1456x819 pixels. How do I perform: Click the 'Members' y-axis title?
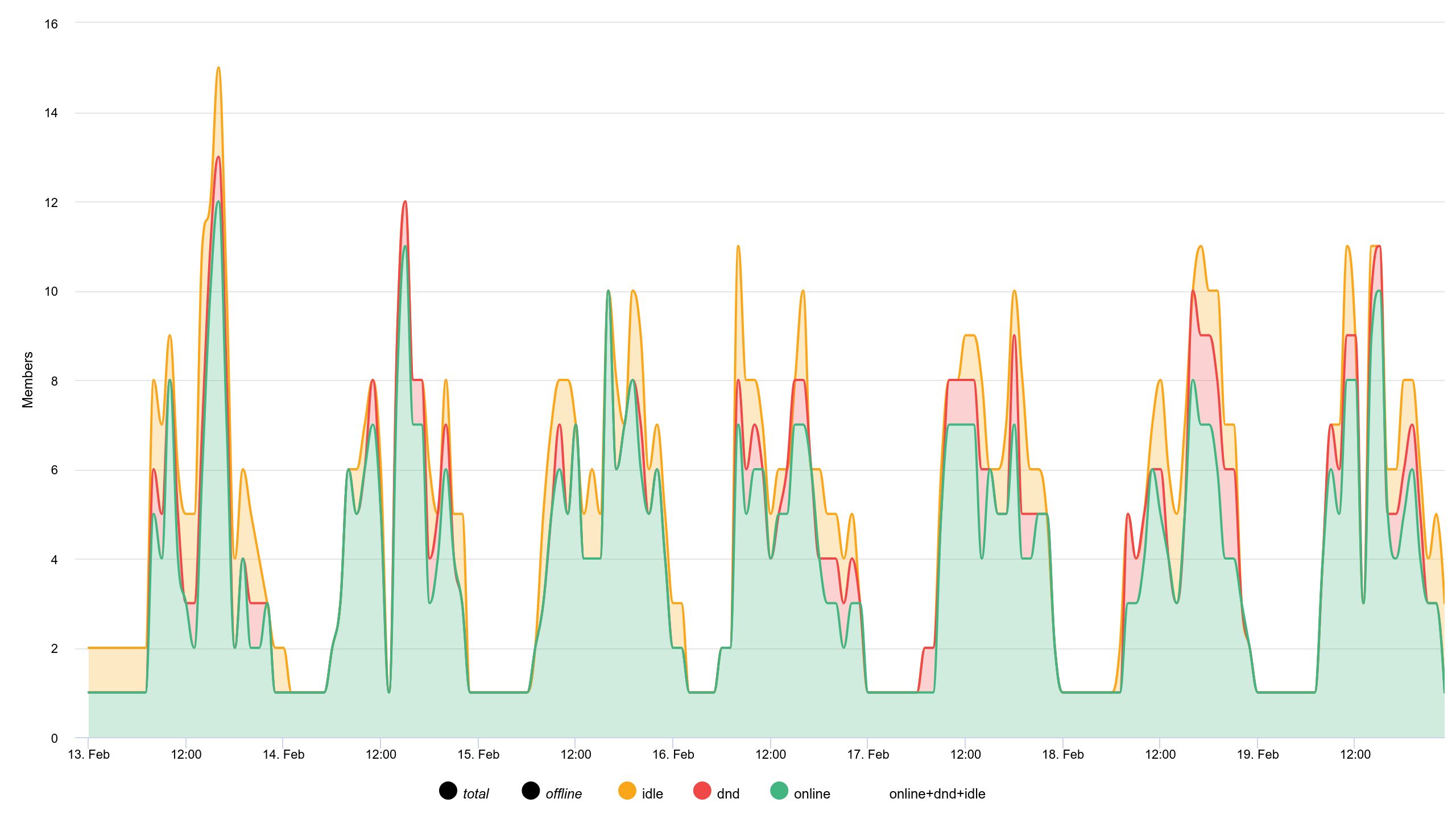click(x=27, y=380)
